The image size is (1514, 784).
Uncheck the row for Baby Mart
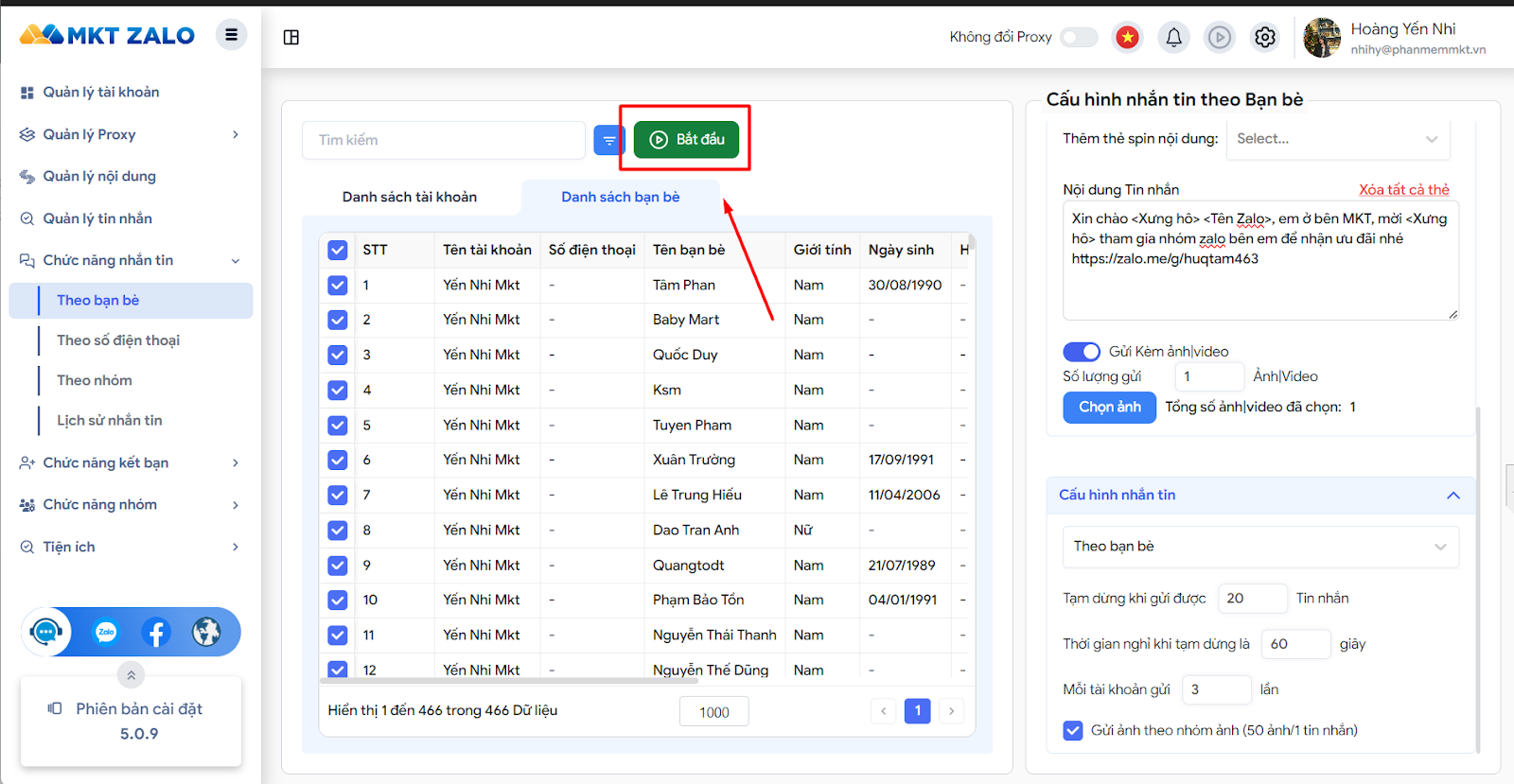[x=338, y=321]
